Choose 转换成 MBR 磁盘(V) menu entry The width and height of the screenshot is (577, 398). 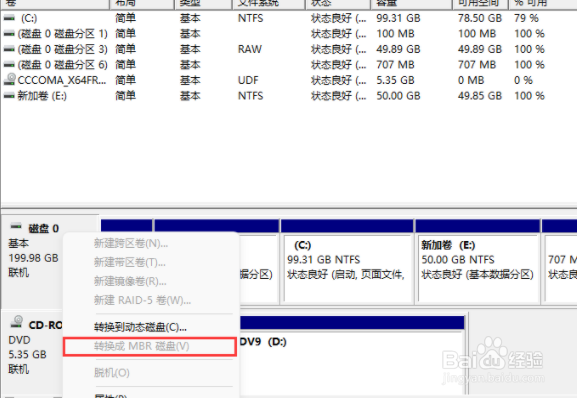click(149, 346)
